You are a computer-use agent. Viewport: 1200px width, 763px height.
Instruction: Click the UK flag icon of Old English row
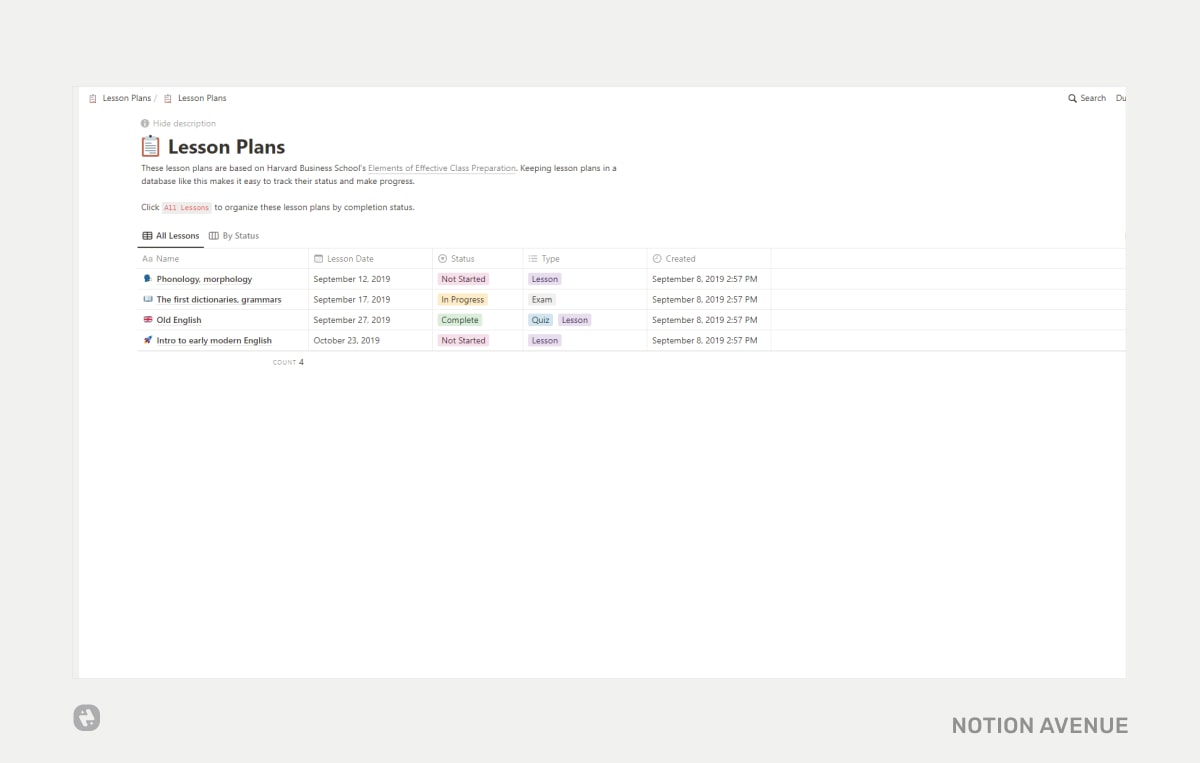tap(148, 320)
